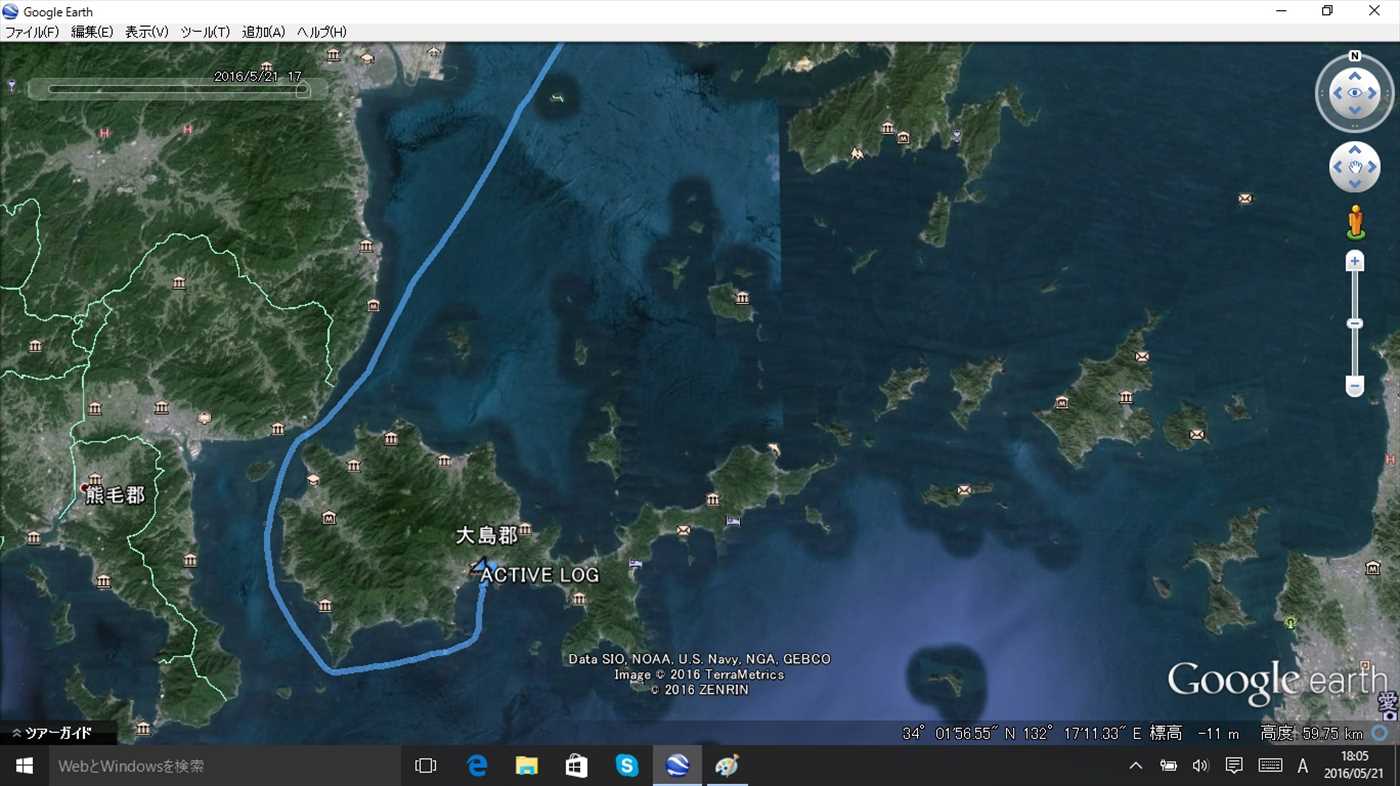This screenshot has height=786, width=1400.
Task: Click the hand icon in move joystick
Action: 1355,167
